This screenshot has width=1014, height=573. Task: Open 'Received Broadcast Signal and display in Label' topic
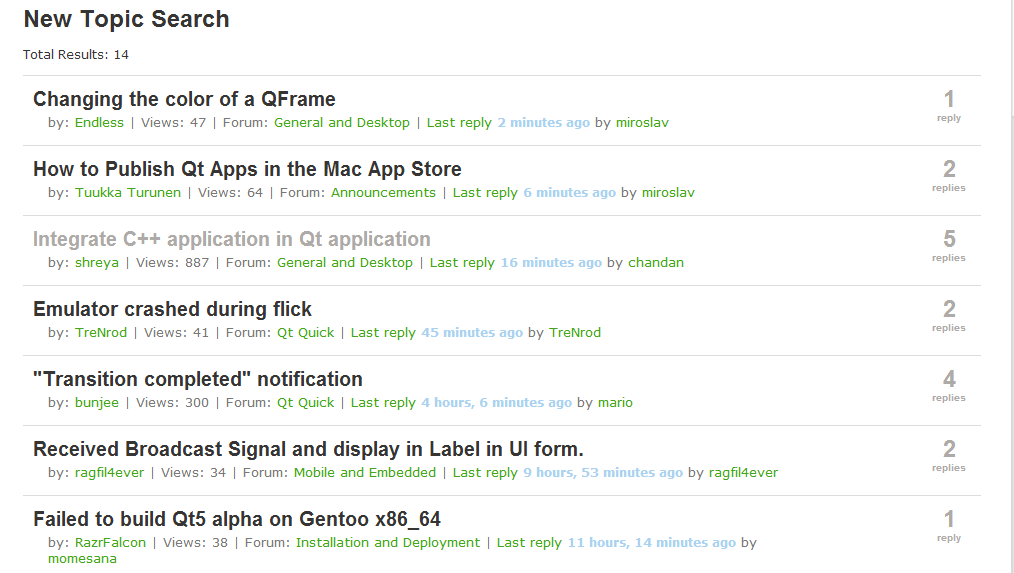click(x=308, y=449)
